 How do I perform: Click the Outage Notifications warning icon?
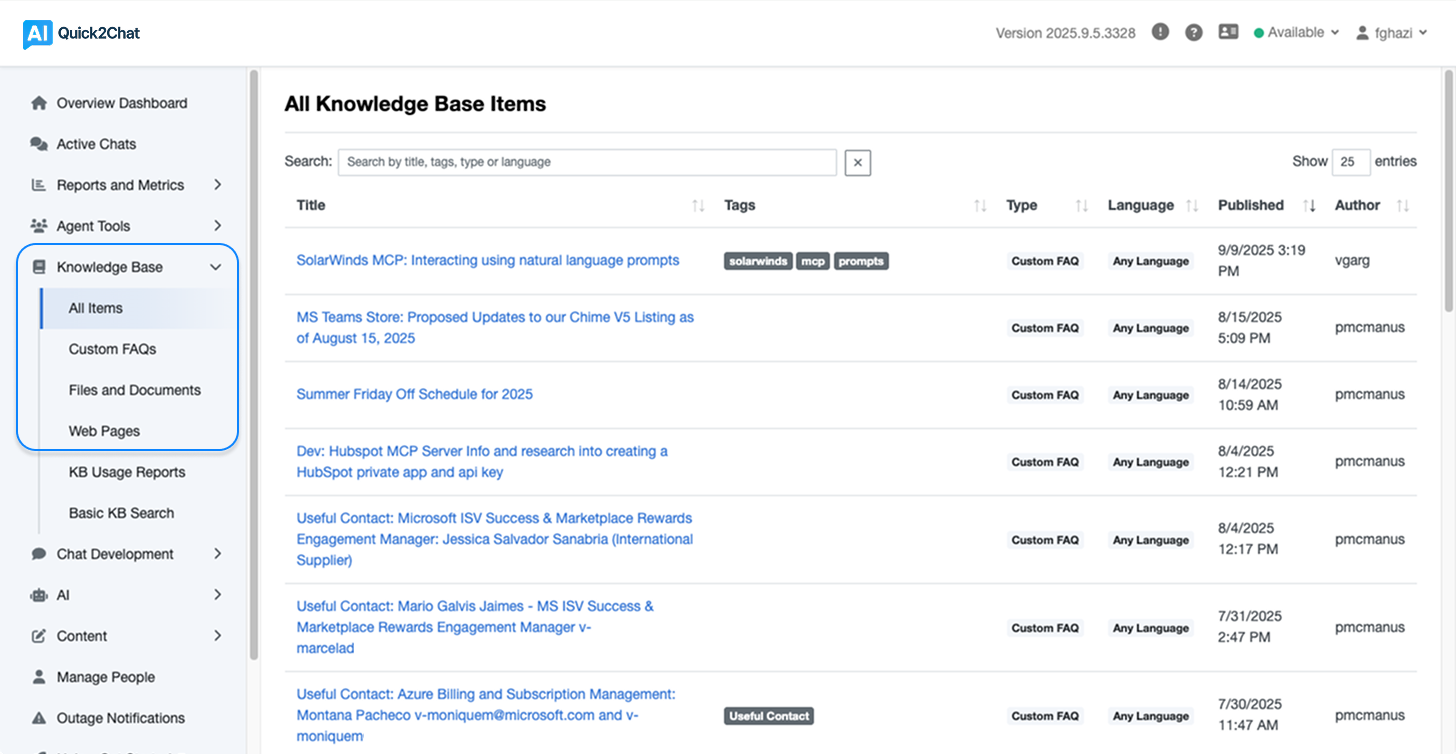[39, 718]
